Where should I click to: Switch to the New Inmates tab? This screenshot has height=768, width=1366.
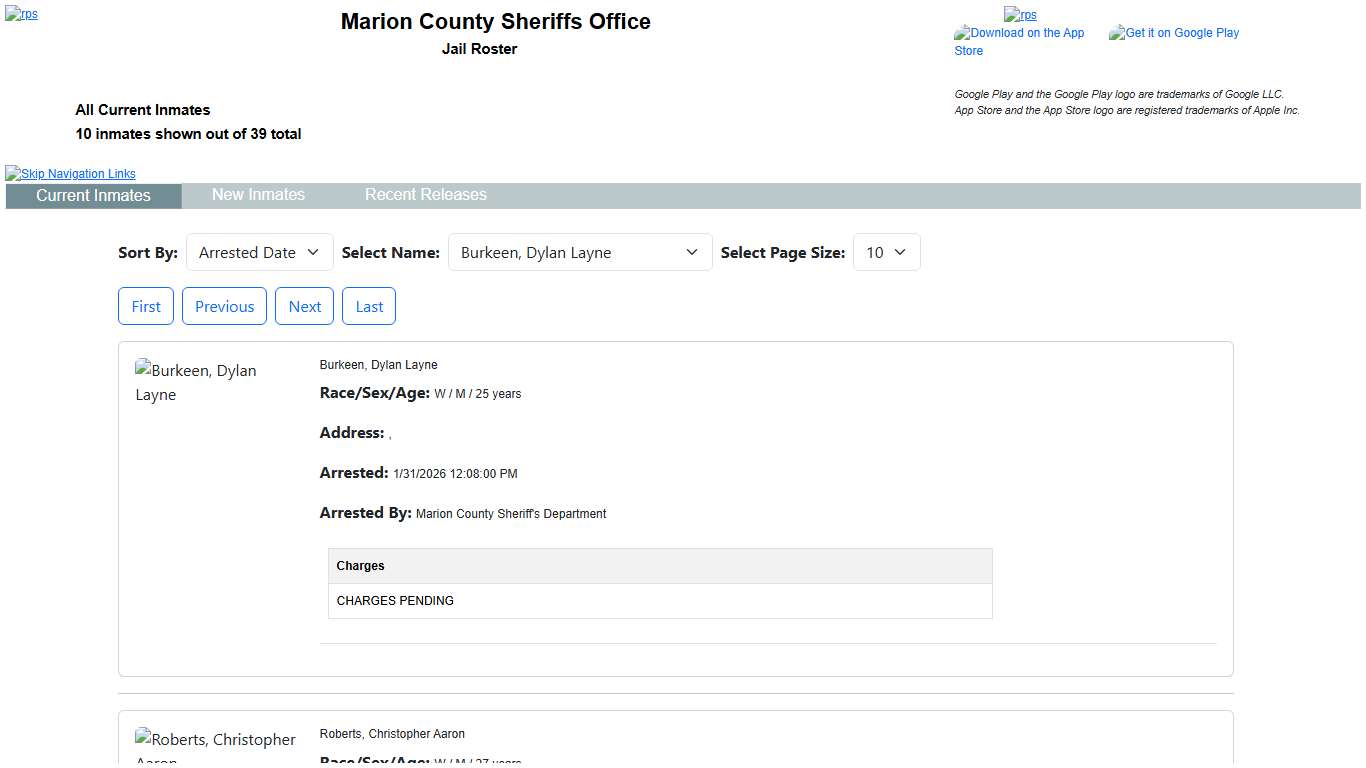(258, 195)
